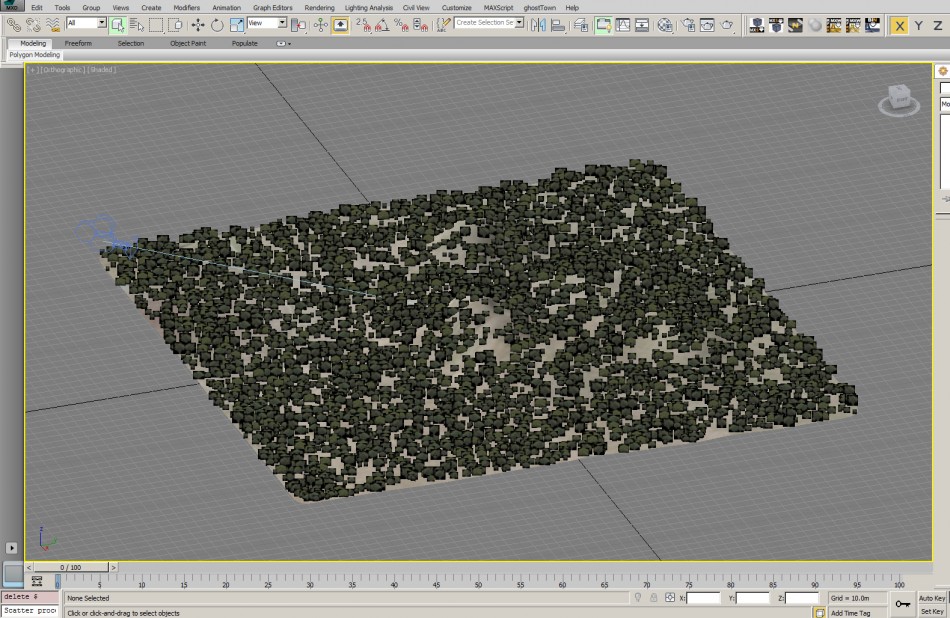Switch to the Populate ribbon tab
The image size is (950, 618).
pos(245,43)
